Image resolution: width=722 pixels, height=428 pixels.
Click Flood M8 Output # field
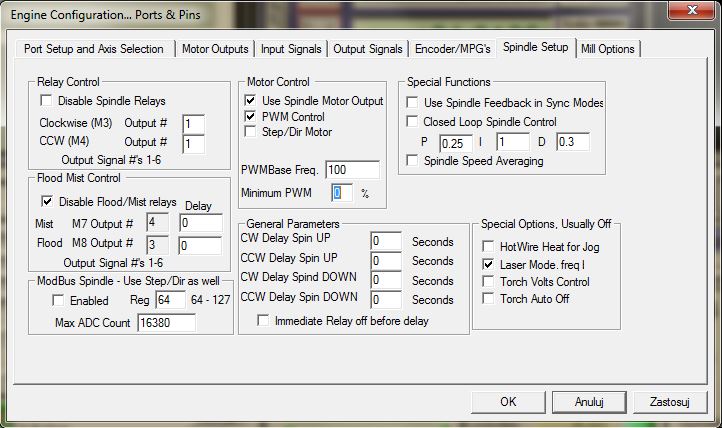157,245
